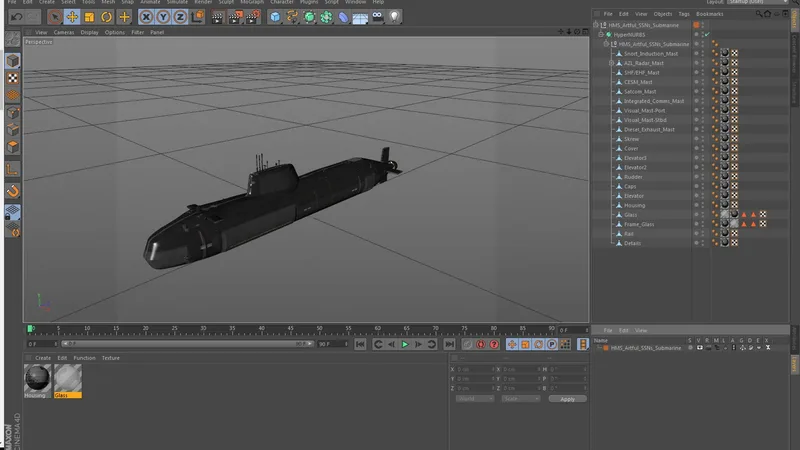Open the World coordinate dropdown
Viewport: 800px width, 450px height.
pos(474,398)
